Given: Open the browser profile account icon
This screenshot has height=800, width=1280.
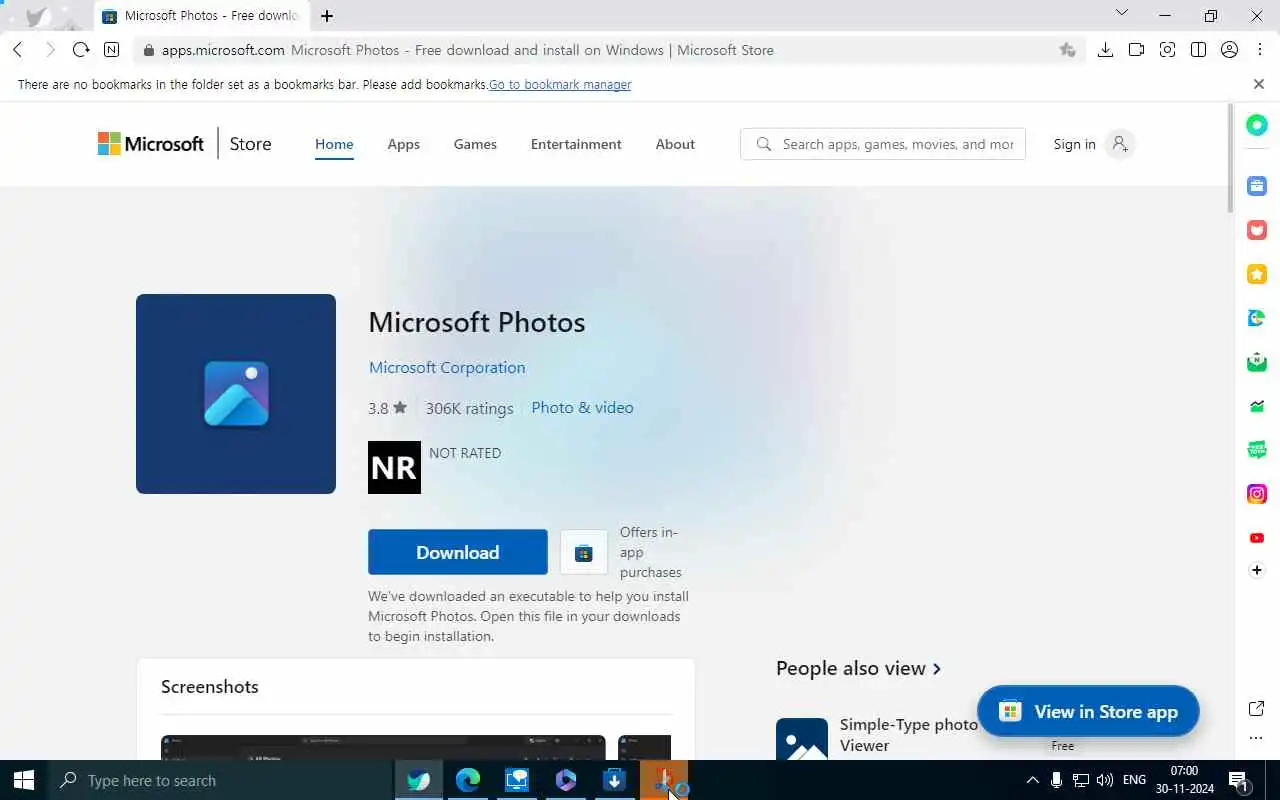Looking at the screenshot, I should (1229, 50).
